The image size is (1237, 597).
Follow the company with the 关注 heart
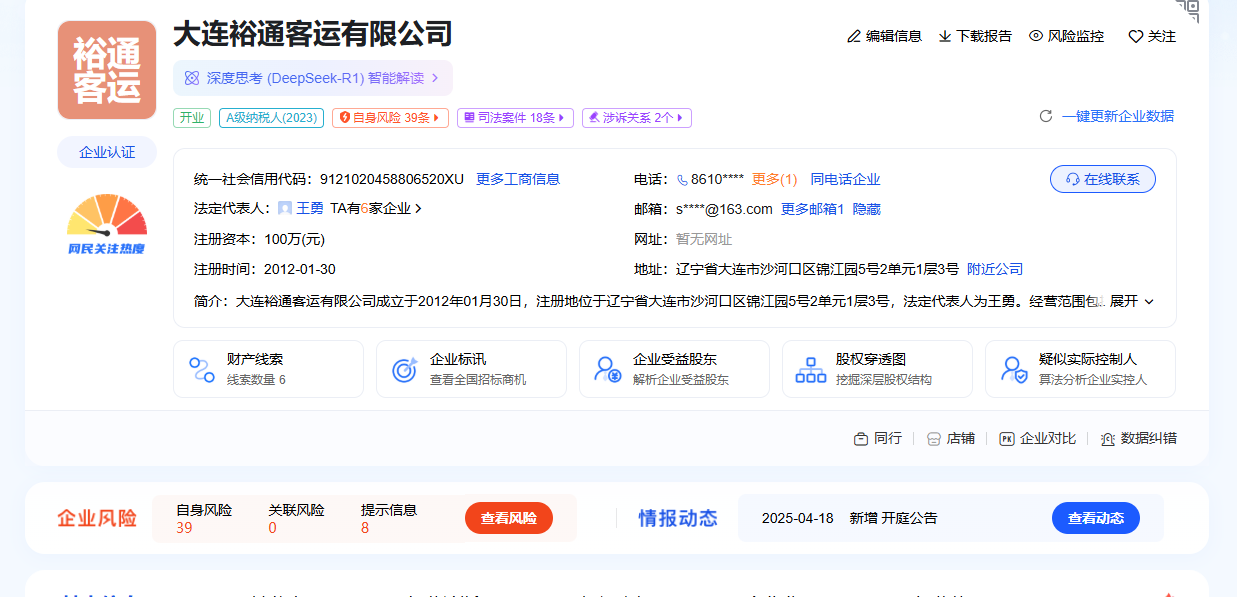(x=1152, y=36)
